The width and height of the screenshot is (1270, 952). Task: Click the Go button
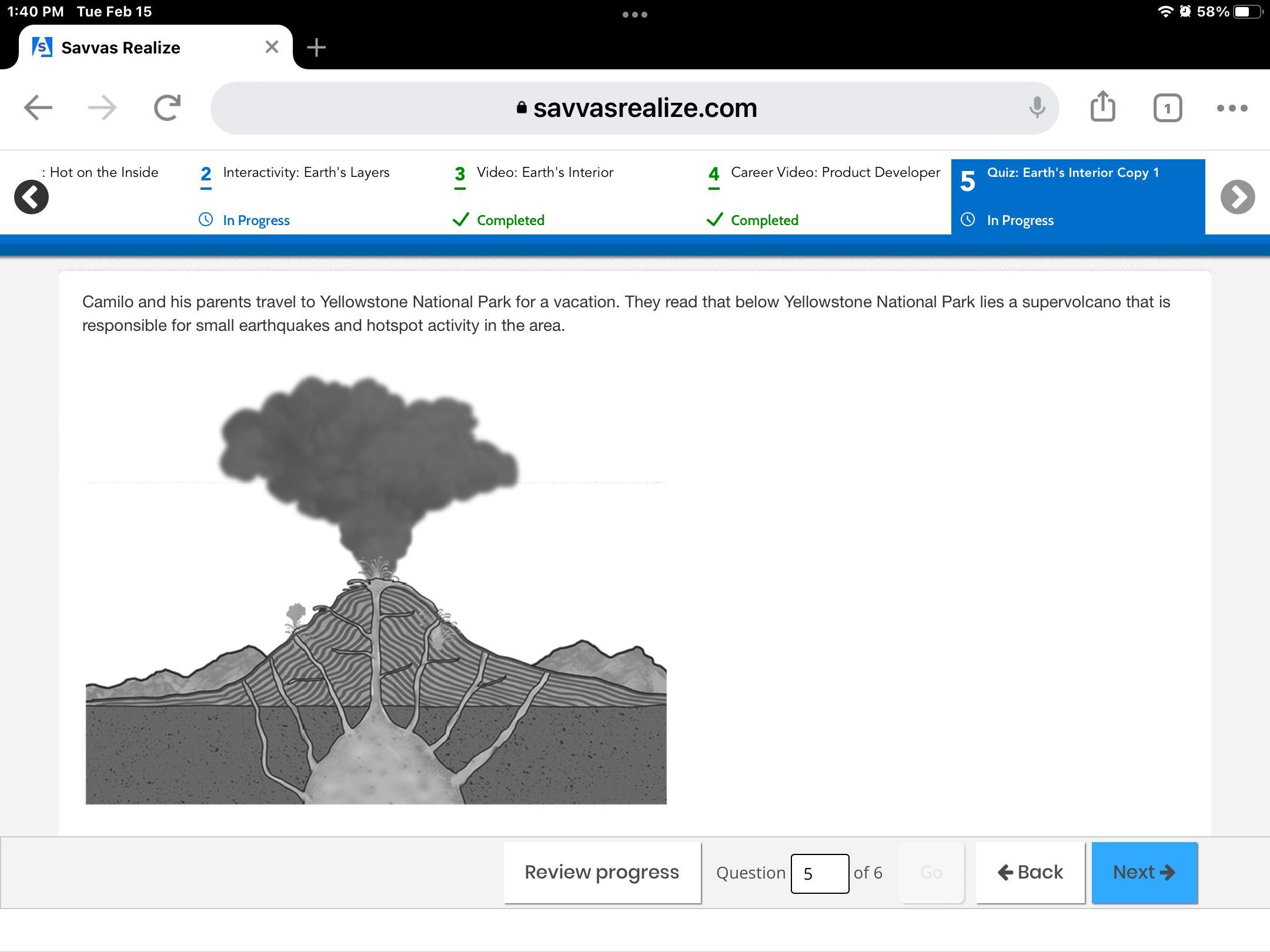[931, 873]
